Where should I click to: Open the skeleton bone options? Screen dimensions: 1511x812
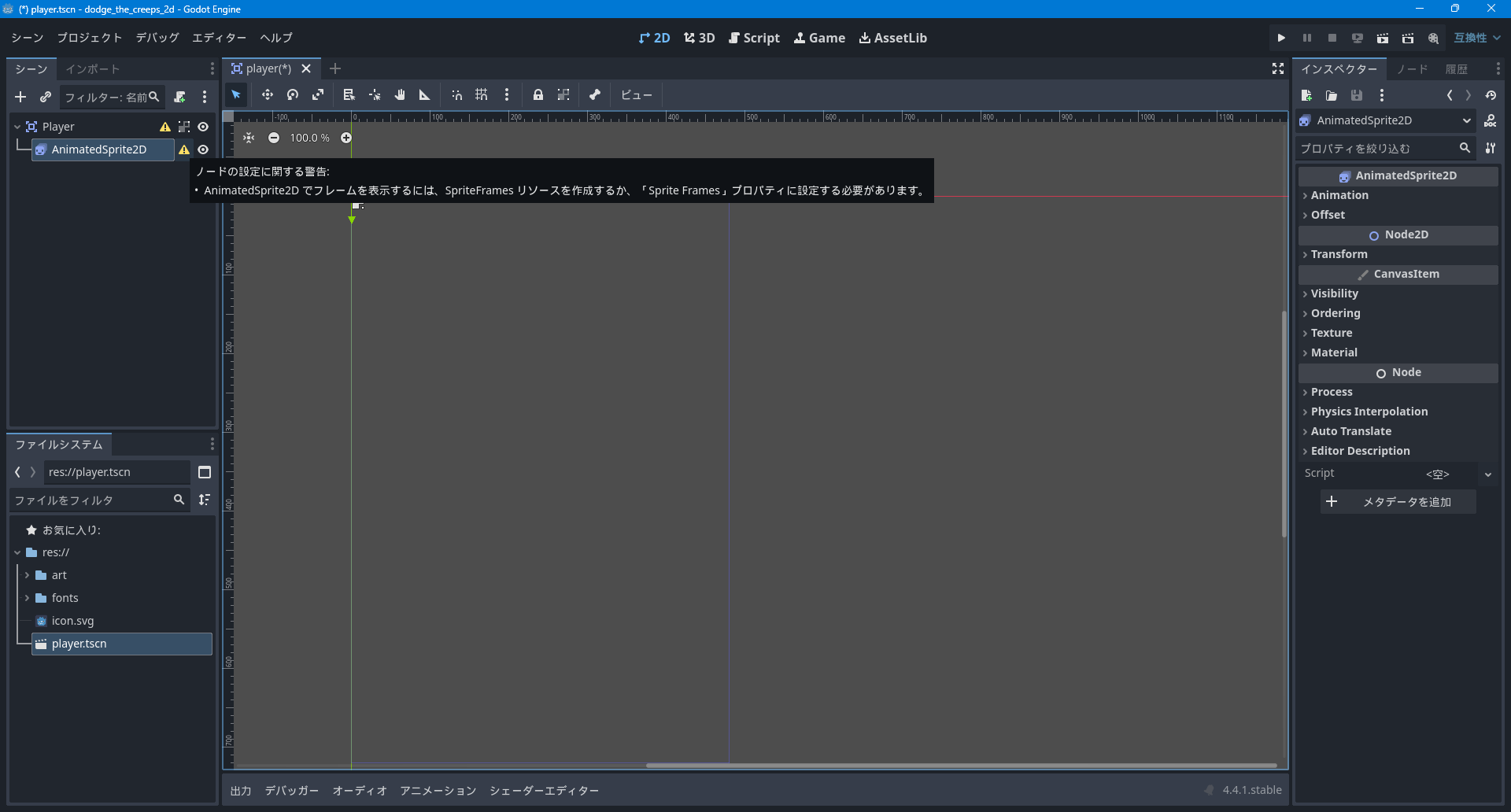[x=595, y=95]
